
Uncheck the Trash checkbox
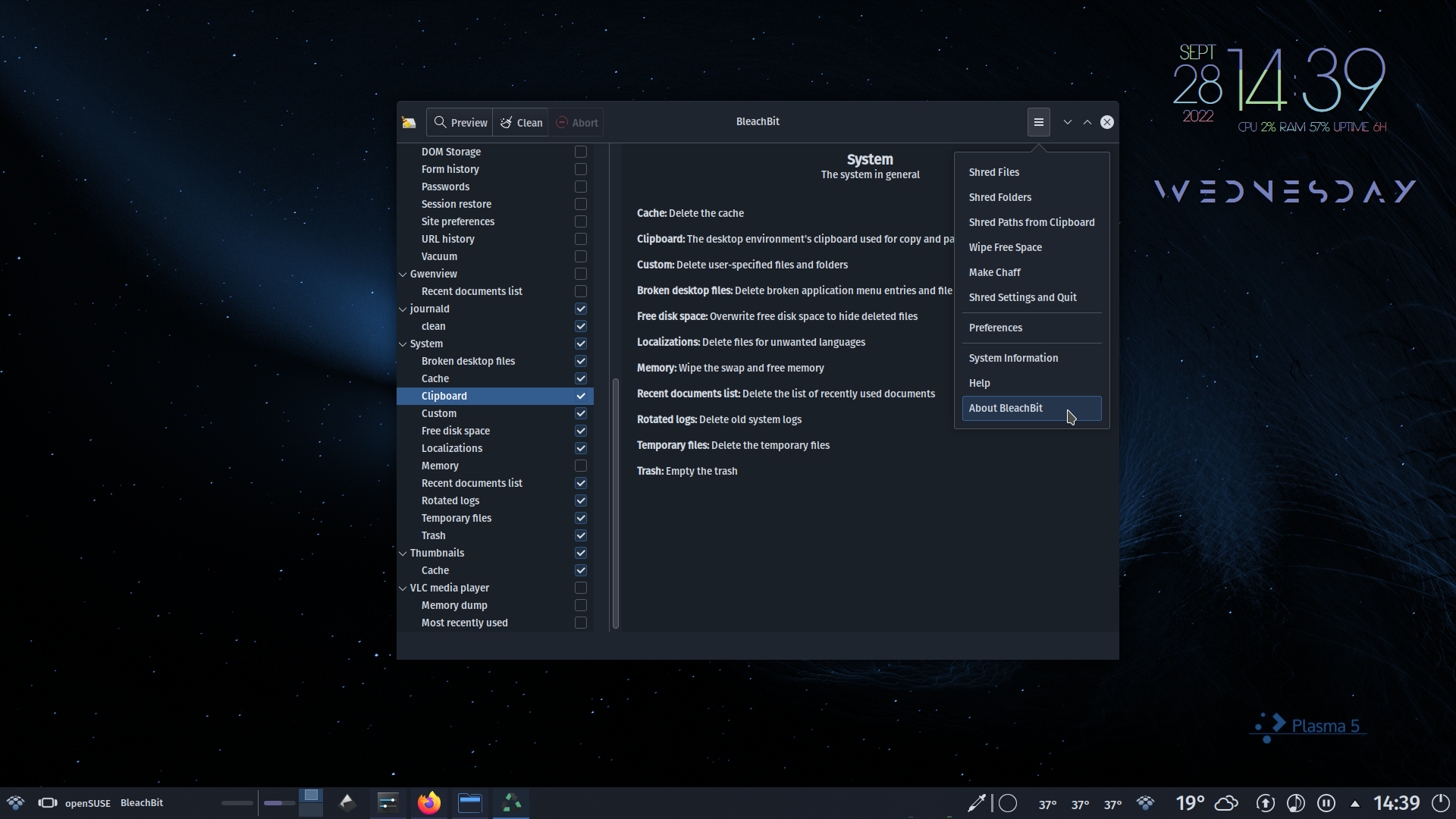point(581,535)
